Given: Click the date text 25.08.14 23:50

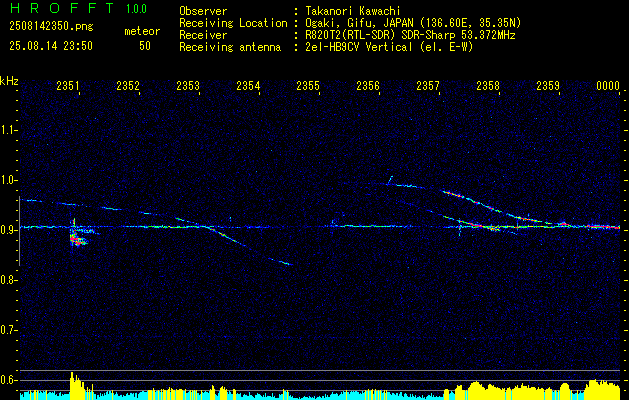Looking at the screenshot, I should pyautogui.click(x=51, y=46).
